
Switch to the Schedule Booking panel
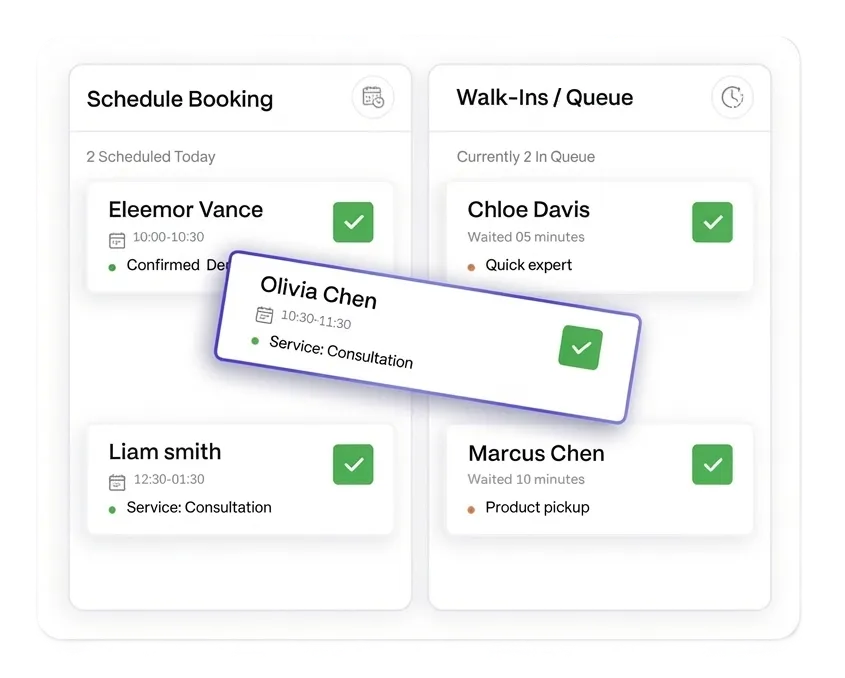pos(180,99)
